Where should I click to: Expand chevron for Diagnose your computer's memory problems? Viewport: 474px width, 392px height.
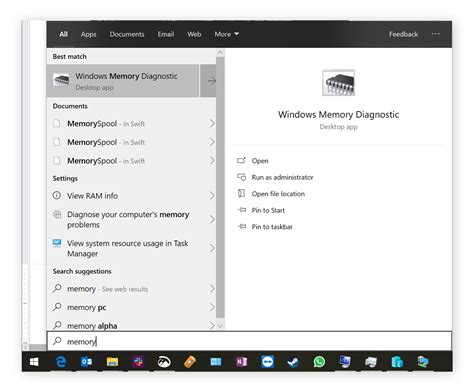point(212,219)
